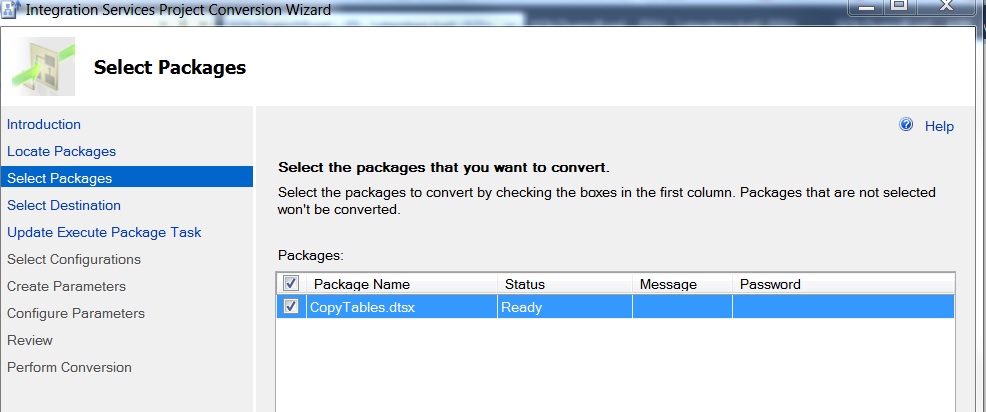
Task: Click the Select Configurations step
Action: click(x=74, y=259)
